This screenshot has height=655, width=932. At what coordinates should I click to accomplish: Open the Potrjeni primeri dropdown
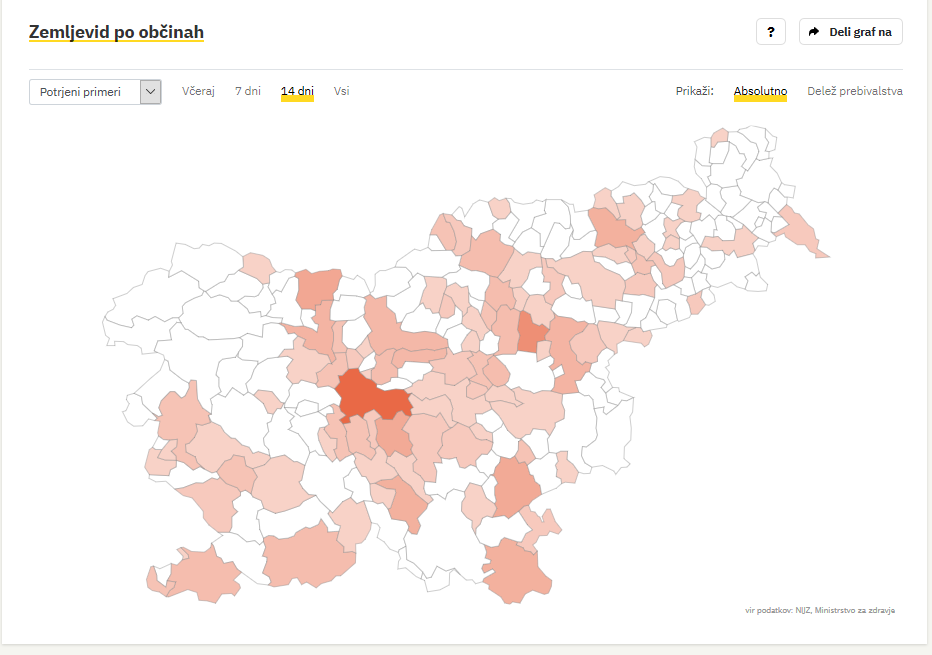[95, 92]
